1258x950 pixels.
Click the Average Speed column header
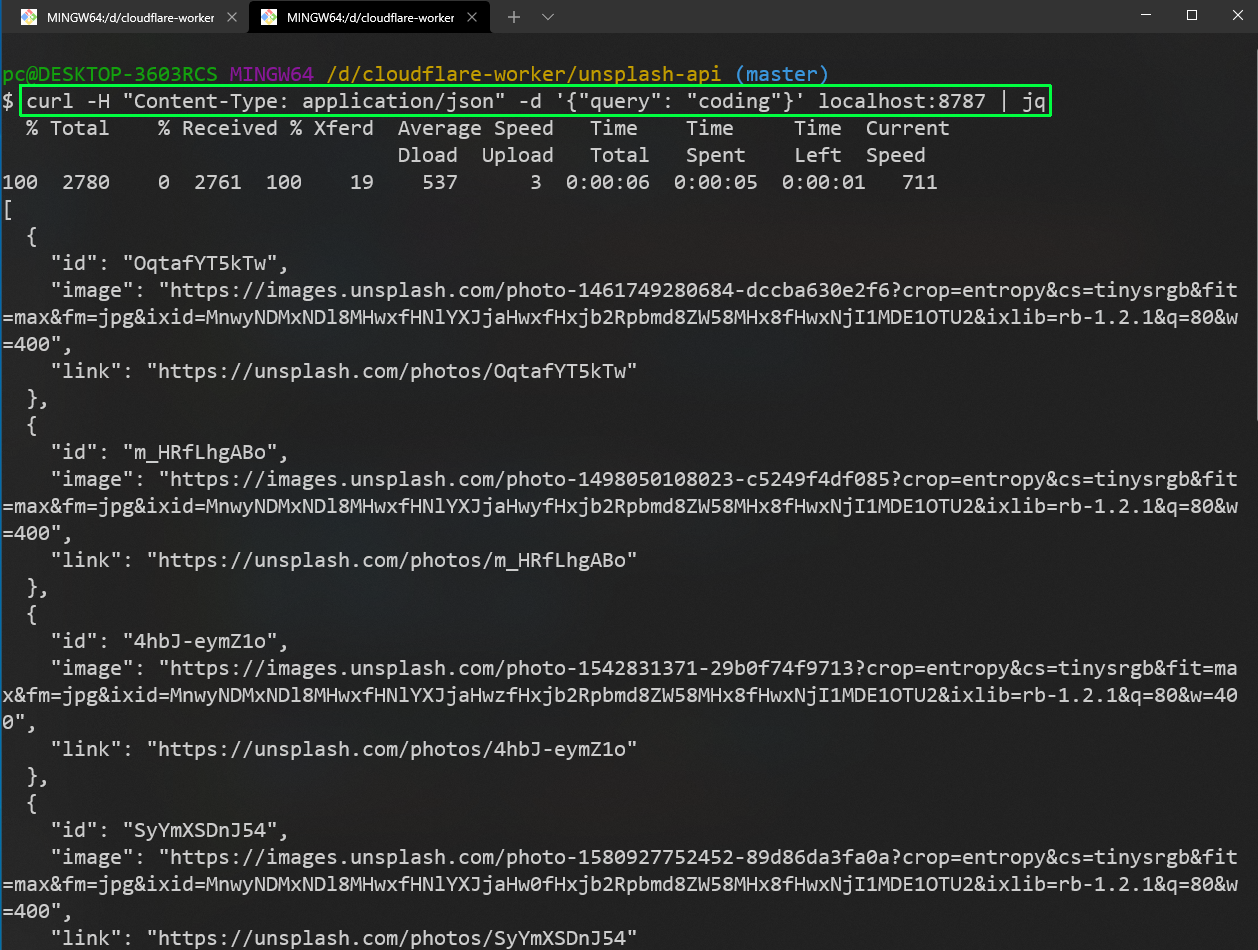[x=475, y=129]
